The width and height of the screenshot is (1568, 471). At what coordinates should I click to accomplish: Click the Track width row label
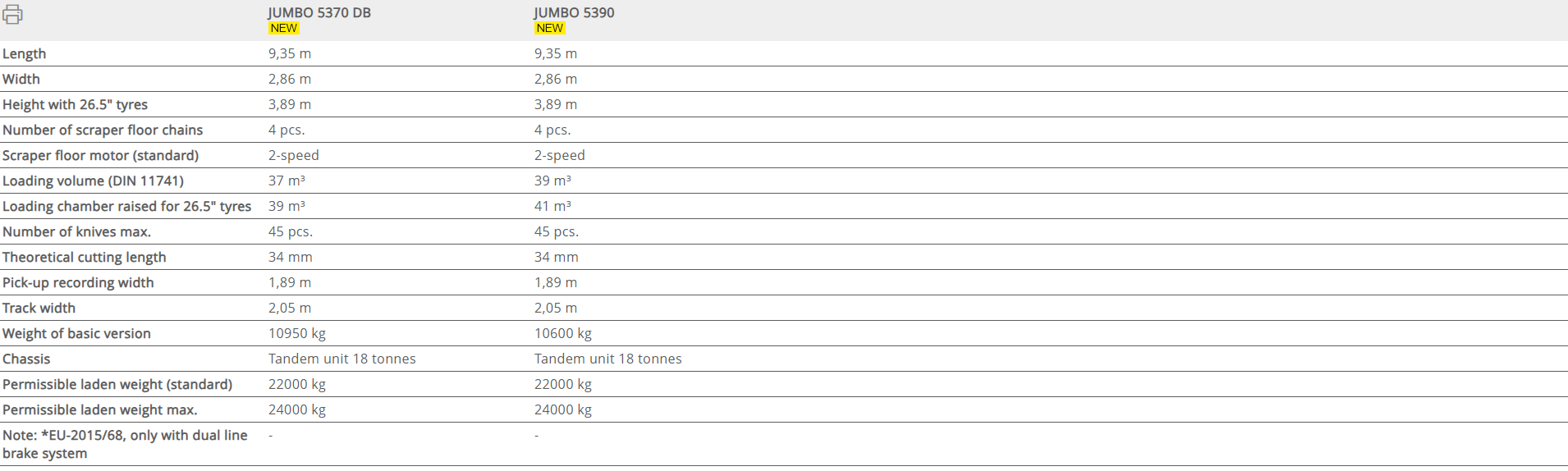coord(39,308)
